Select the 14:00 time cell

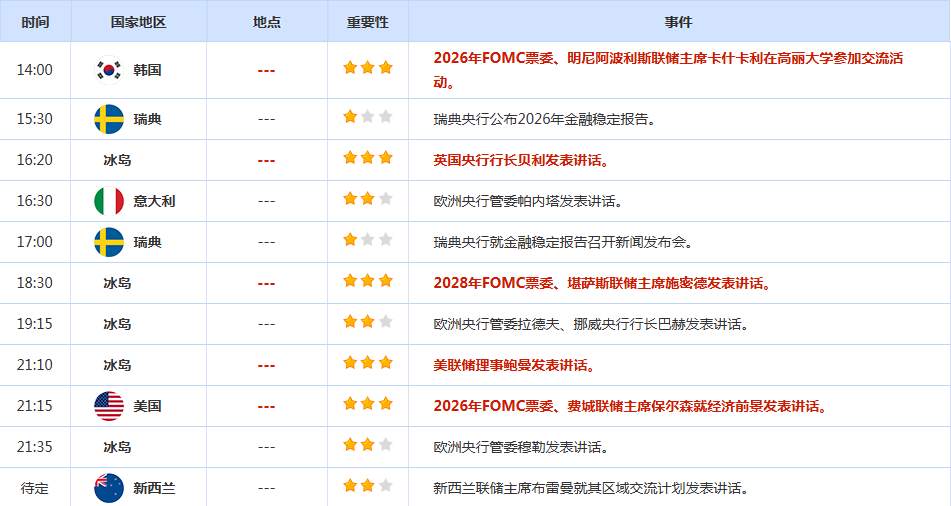[x=35, y=70]
